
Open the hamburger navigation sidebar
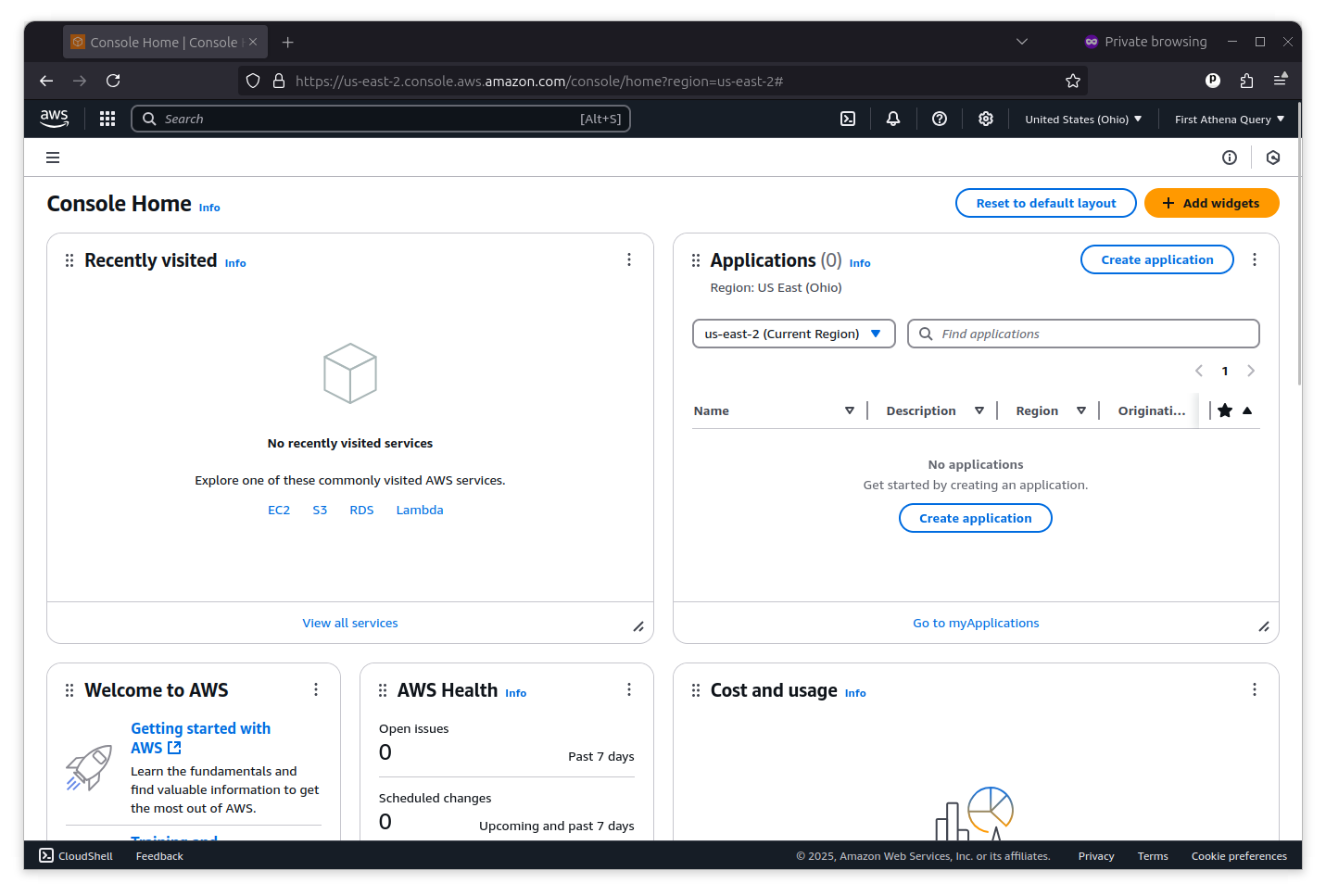pos(53,157)
